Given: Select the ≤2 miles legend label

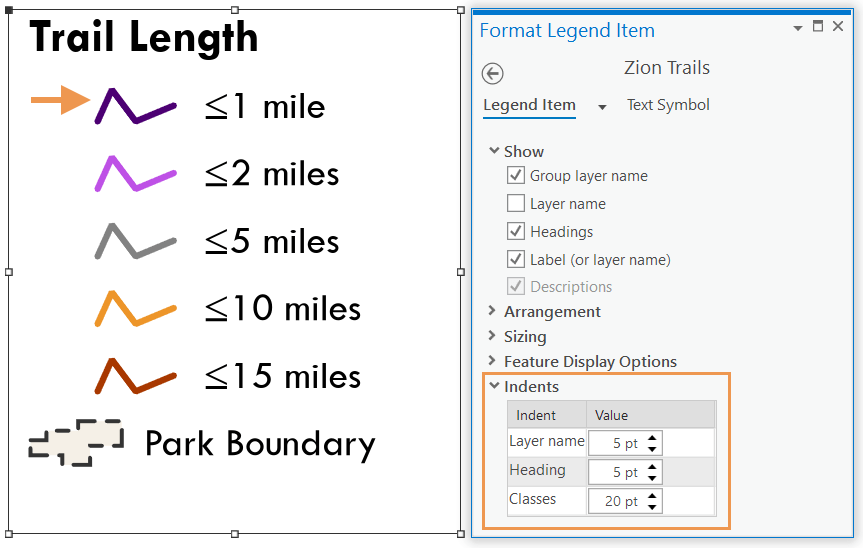Looking at the screenshot, I should pos(272,174).
